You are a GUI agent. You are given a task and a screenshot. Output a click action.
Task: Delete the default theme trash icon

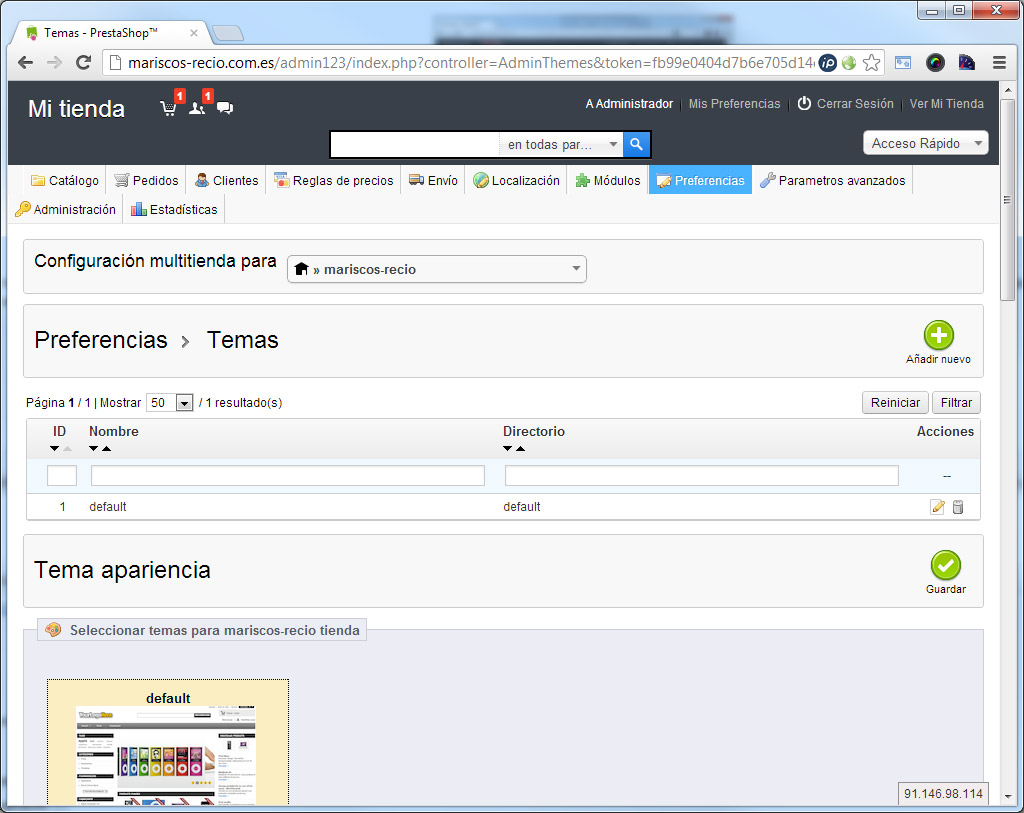pos(957,507)
